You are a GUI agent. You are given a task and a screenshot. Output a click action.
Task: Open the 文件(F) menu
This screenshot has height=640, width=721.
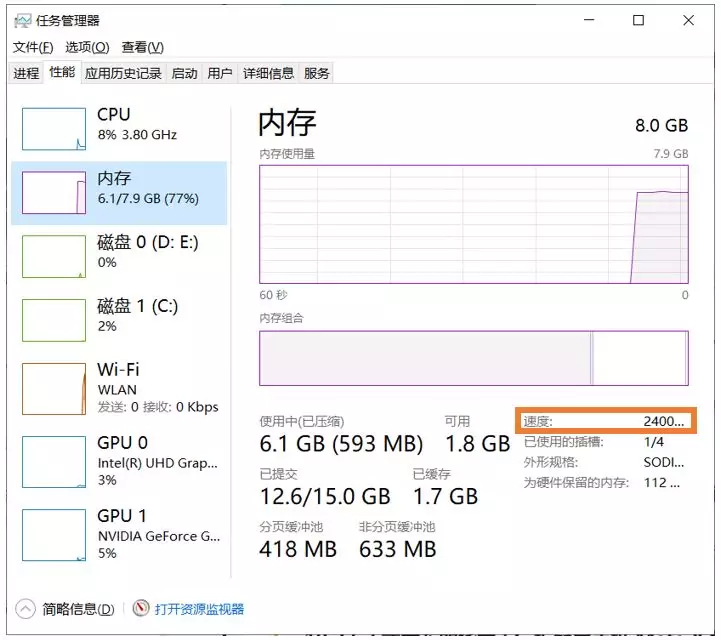33,47
